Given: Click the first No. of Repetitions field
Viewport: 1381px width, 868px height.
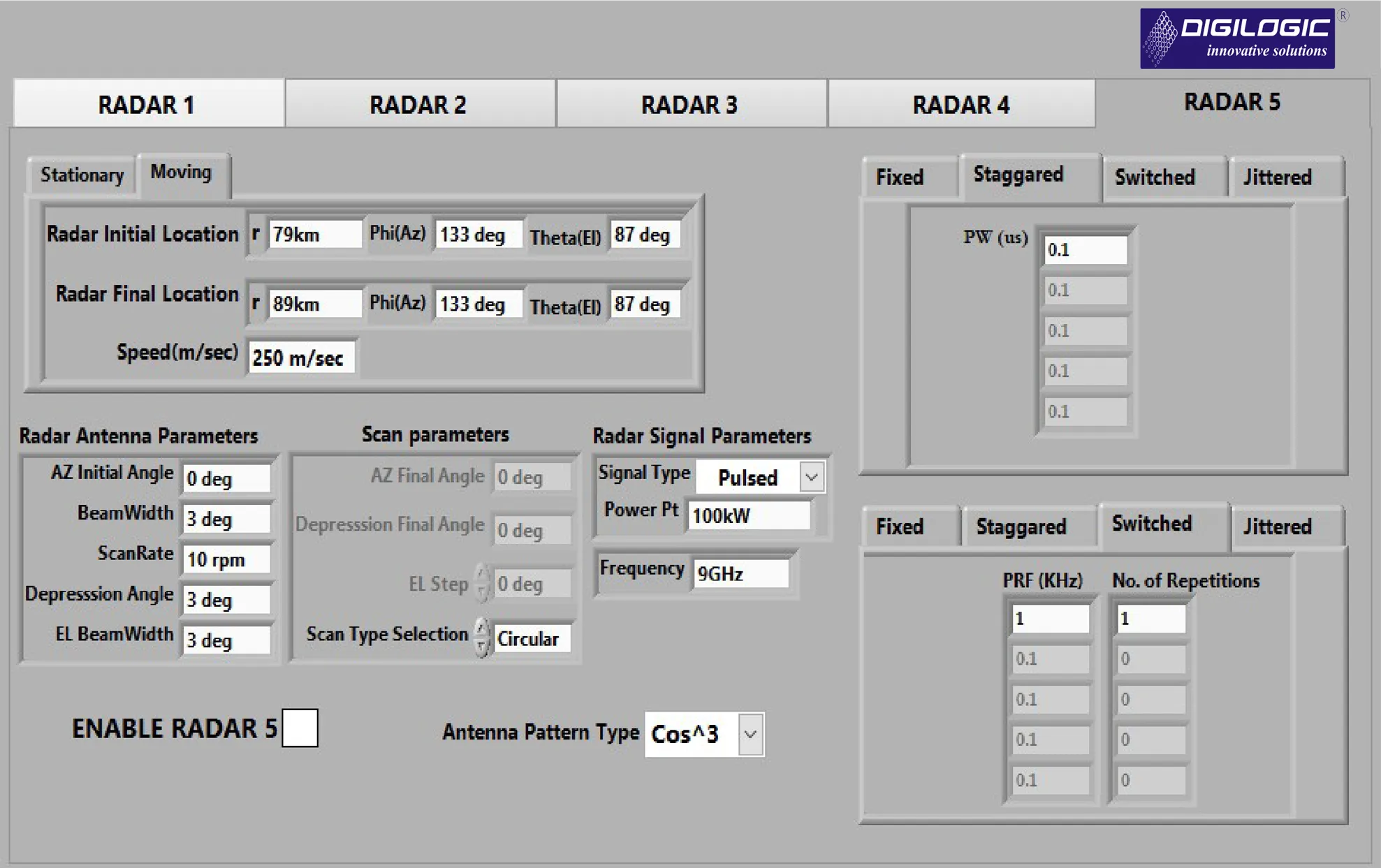Looking at the screenshot, I should [1150, 619].
